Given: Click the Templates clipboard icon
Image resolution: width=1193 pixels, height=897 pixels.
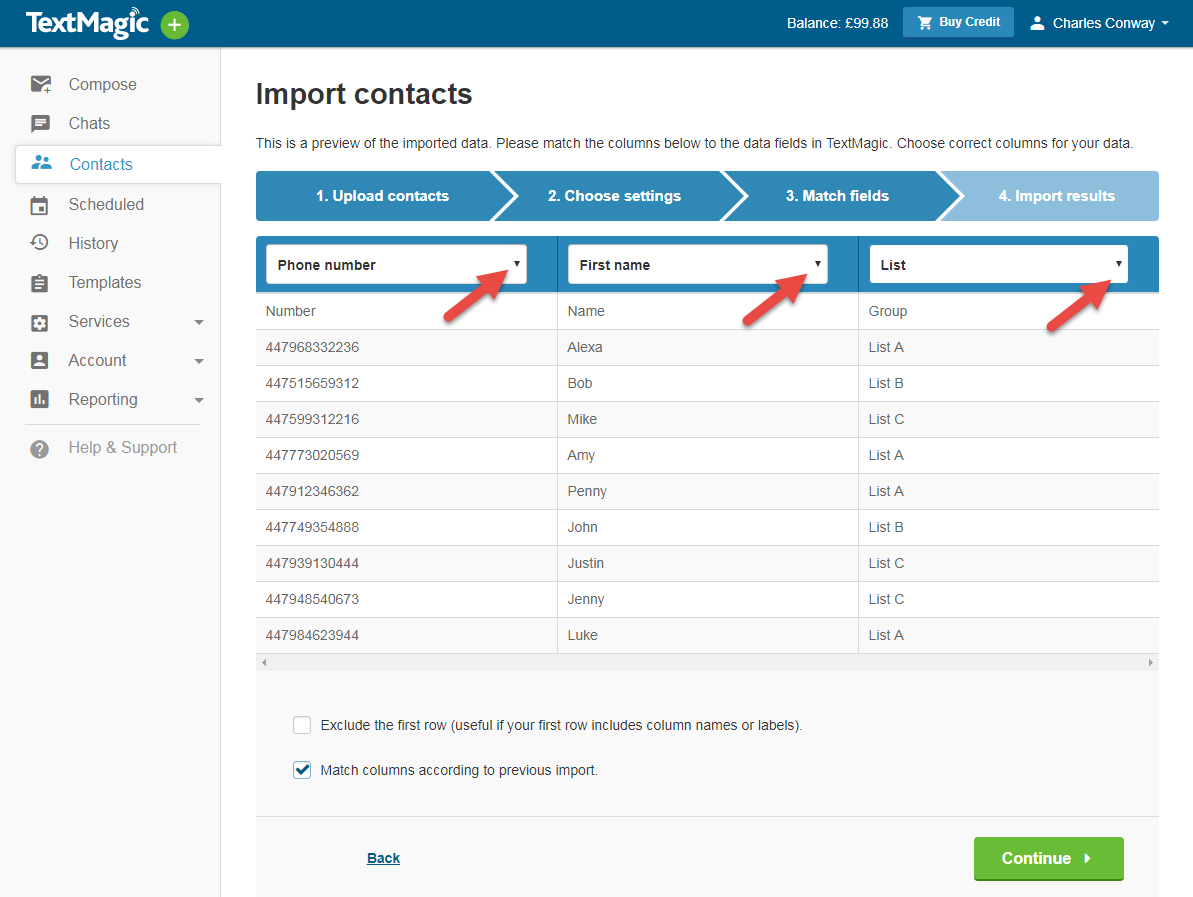Looking at the screenshot, I should pyautogui.click(x=40, y=283).
